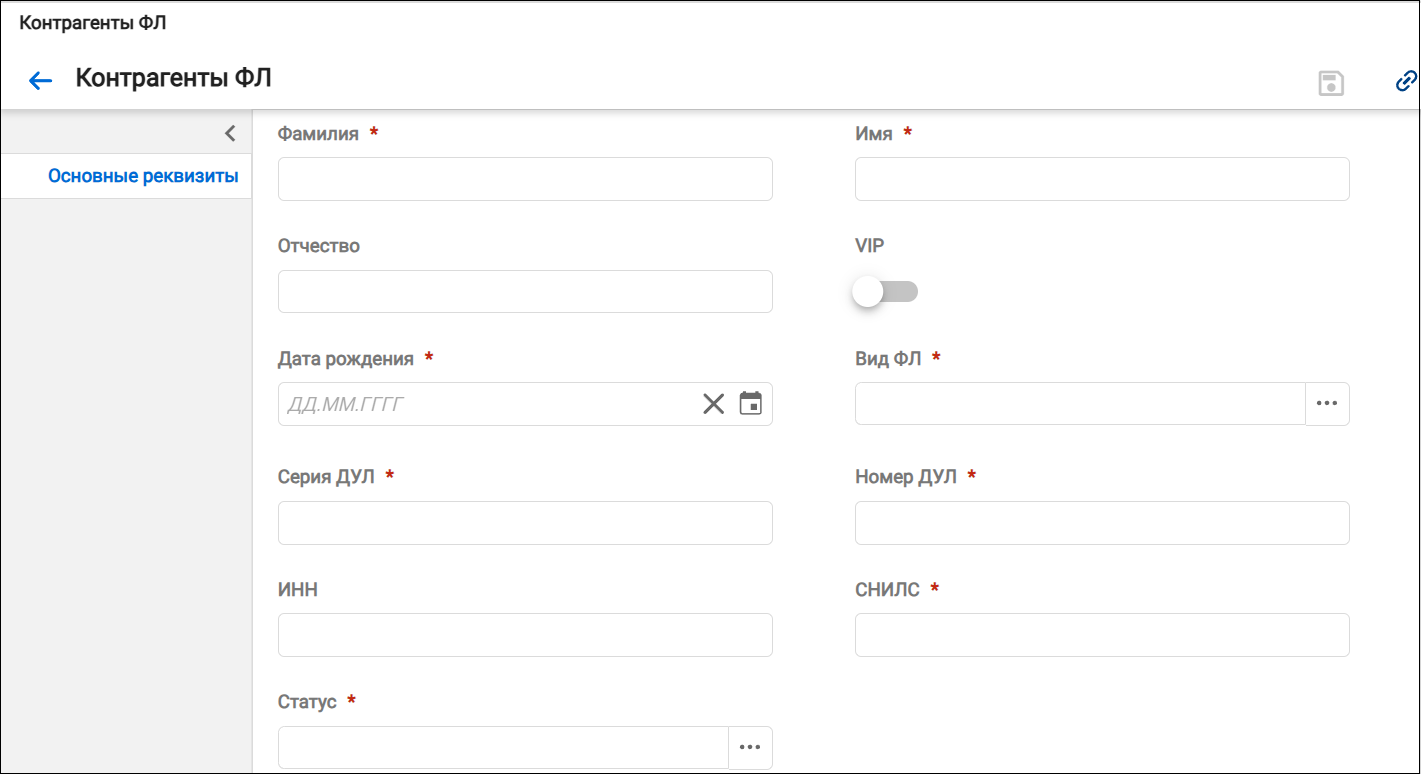
Task: Collapse the left sidebar panel chevron
Action: pyautogui.click(x=230, y=133)
